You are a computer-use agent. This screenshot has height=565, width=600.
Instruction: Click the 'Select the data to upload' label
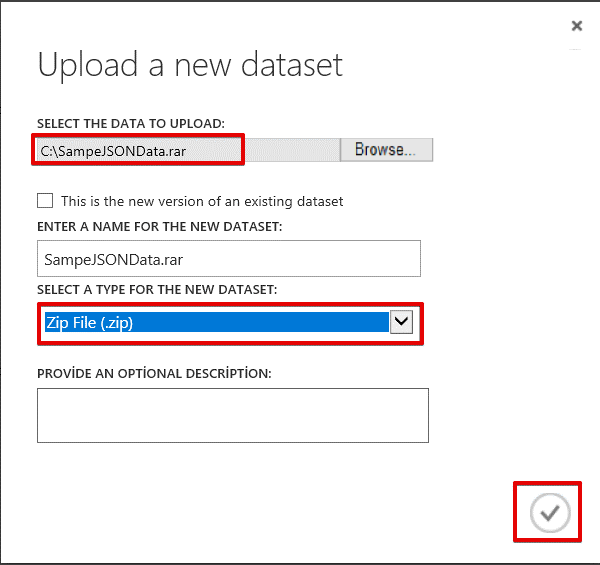(x=131, y=123)
